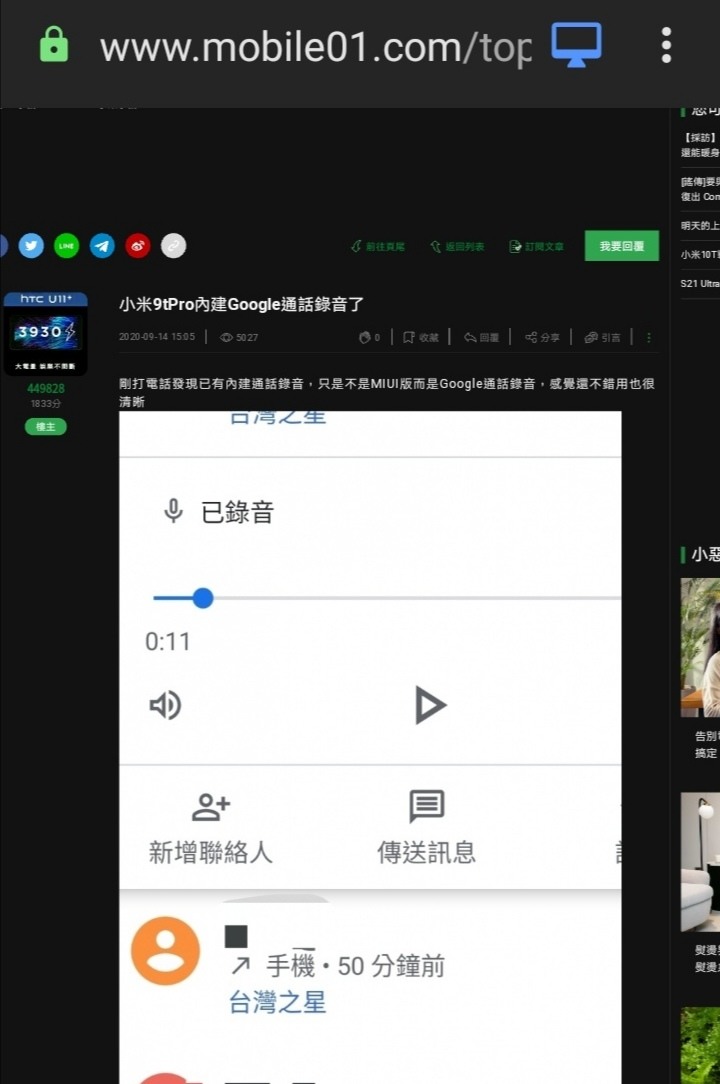Open the S21 Ultra sidebar article
Screen dimensions: 720x1084
click(699, 283)
